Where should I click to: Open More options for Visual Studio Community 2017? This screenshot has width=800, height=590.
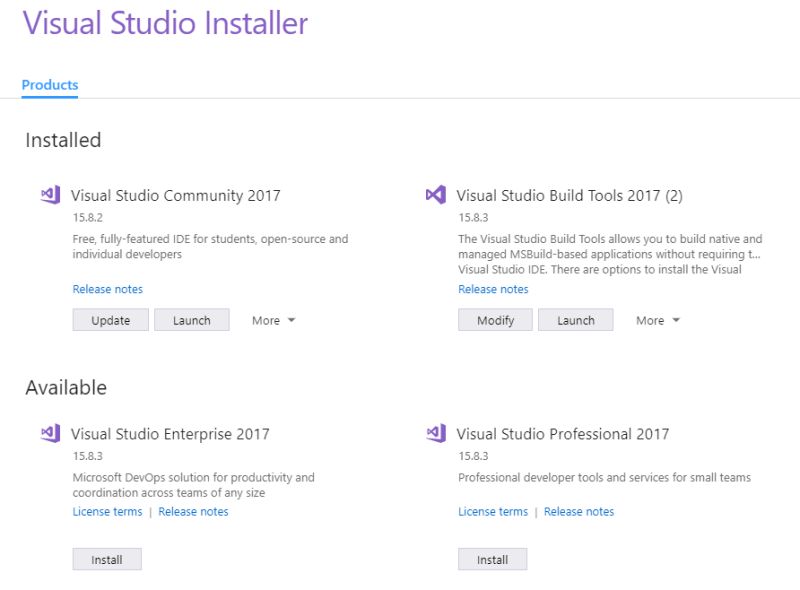266,320
